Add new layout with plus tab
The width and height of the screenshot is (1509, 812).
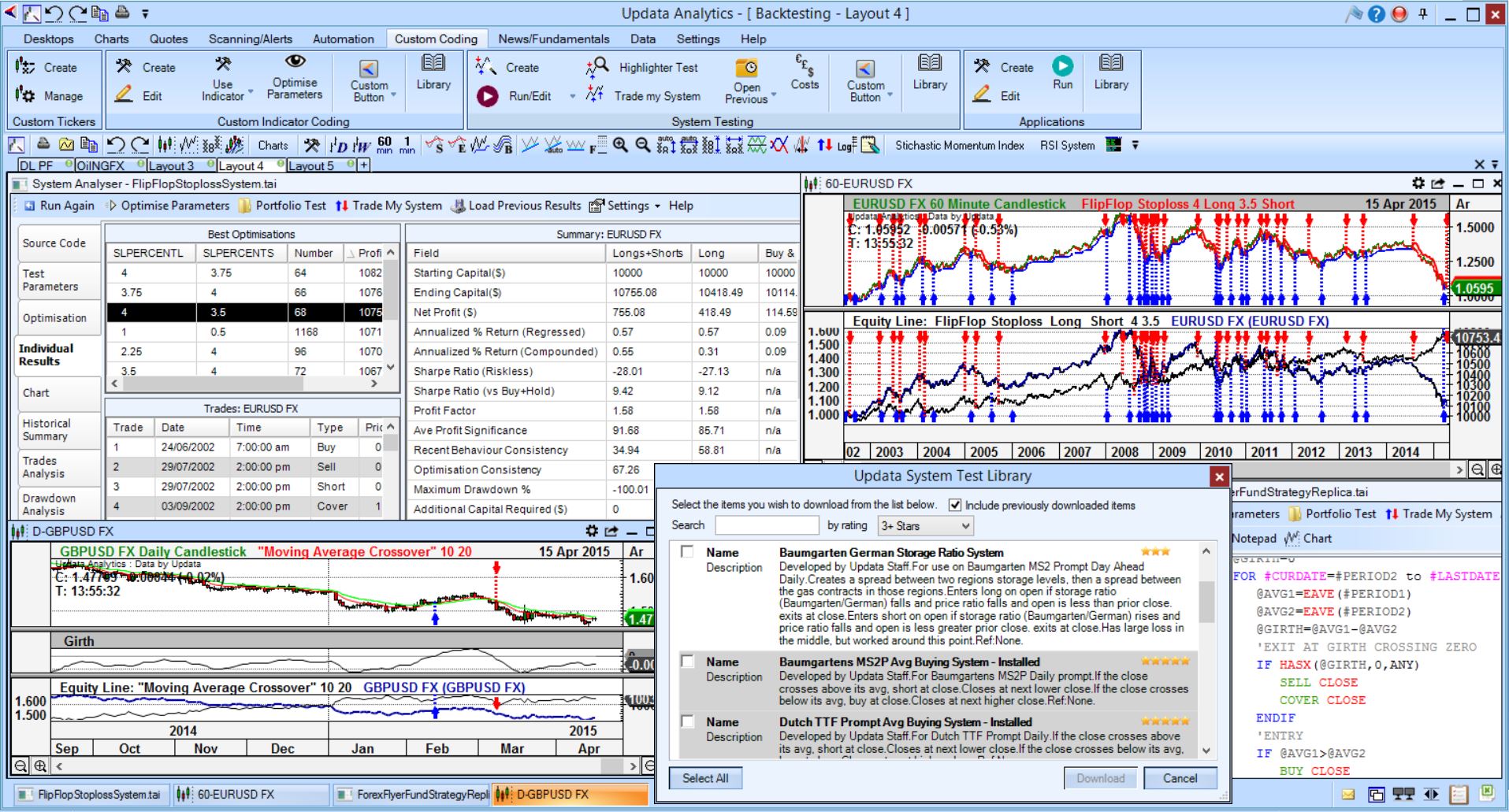point(363,165)
